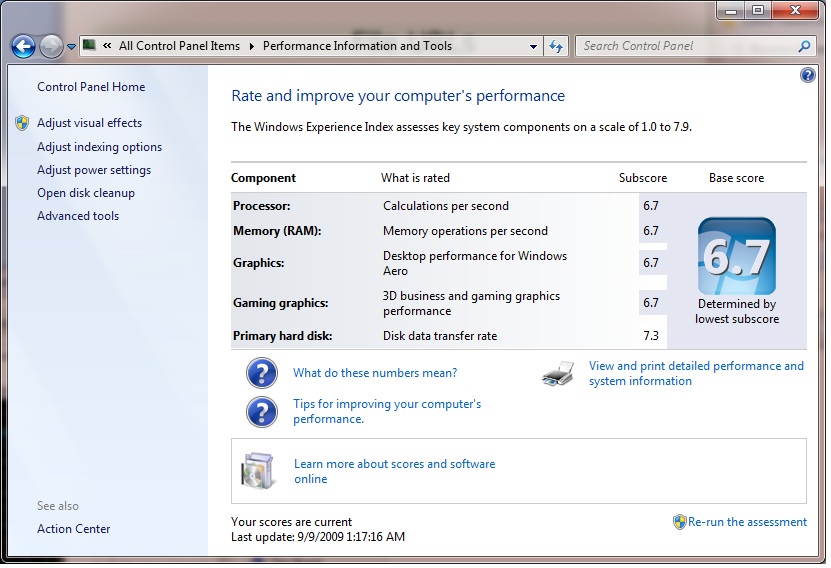Click the Primary hard disk subscore 7.3

[651, 336]
